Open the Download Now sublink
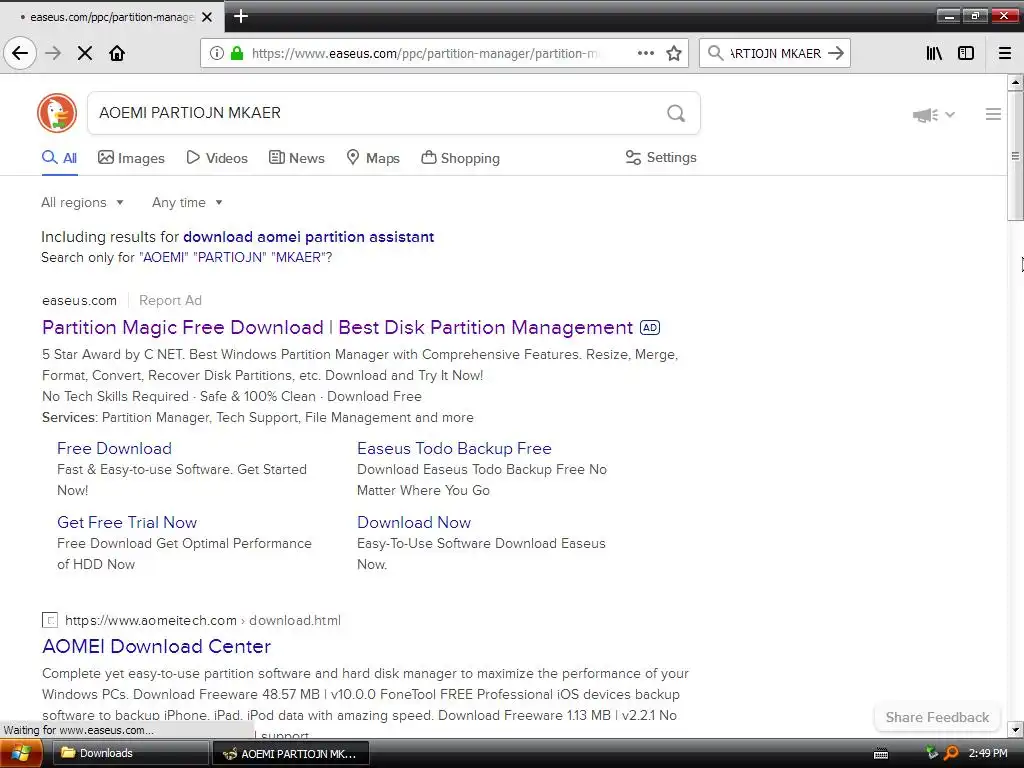Screen dimensions: 1024x768 414,522
